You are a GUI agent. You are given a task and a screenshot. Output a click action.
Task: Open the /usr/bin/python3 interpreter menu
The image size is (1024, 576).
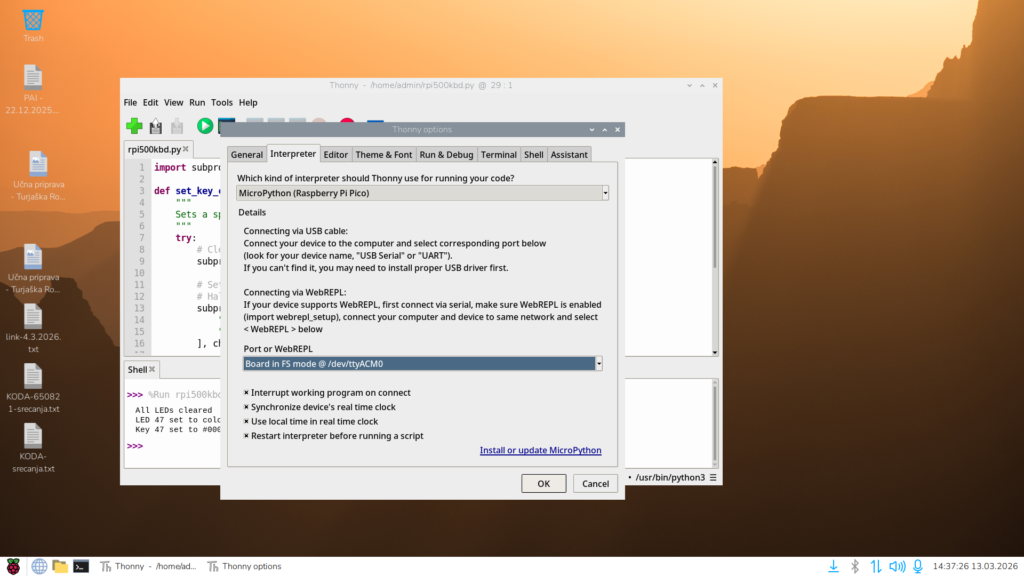pyautogui.click(x=677, y=478)
